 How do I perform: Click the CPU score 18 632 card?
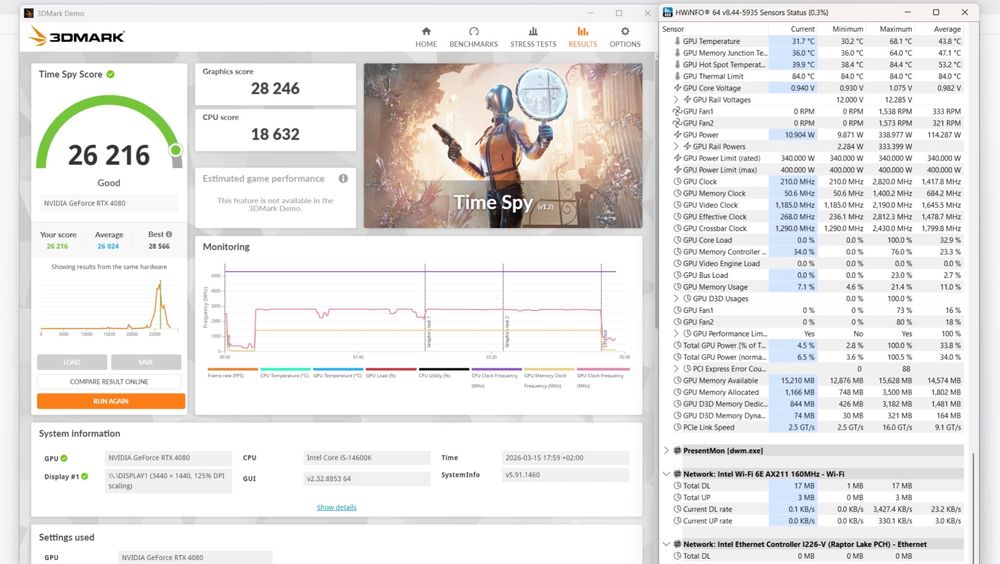pyautogui.click(x=276, y=130)
